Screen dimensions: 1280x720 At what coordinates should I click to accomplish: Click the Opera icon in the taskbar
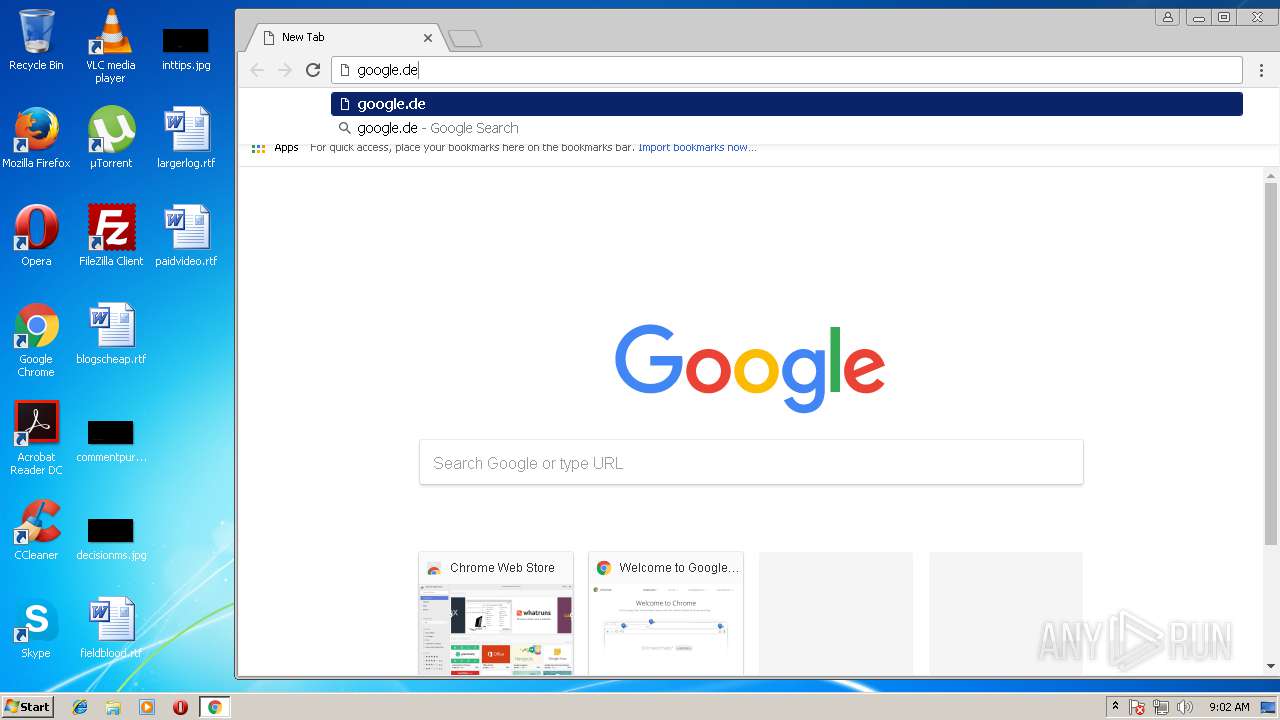pyautogui.click(x=180, y=707)
